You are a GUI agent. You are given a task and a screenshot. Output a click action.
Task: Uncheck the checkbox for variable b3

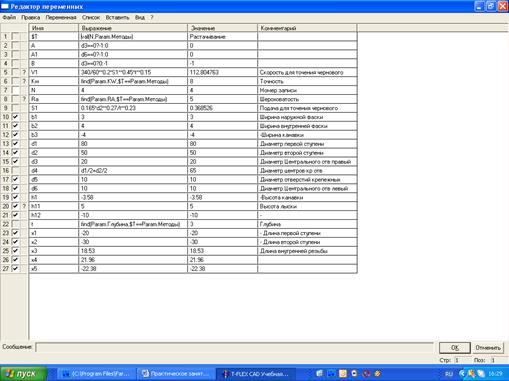[x=15, y=135]
